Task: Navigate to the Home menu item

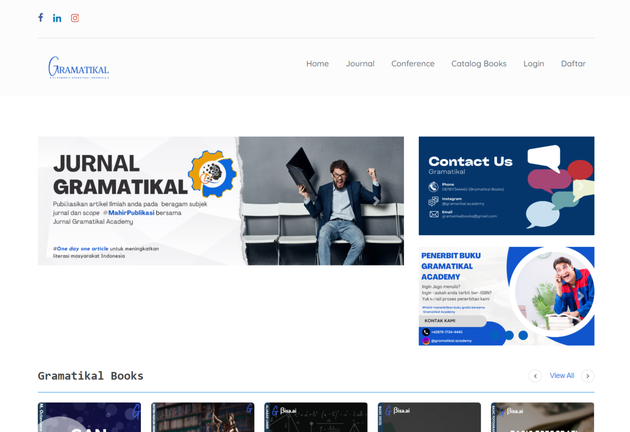Action: point(317,64)
